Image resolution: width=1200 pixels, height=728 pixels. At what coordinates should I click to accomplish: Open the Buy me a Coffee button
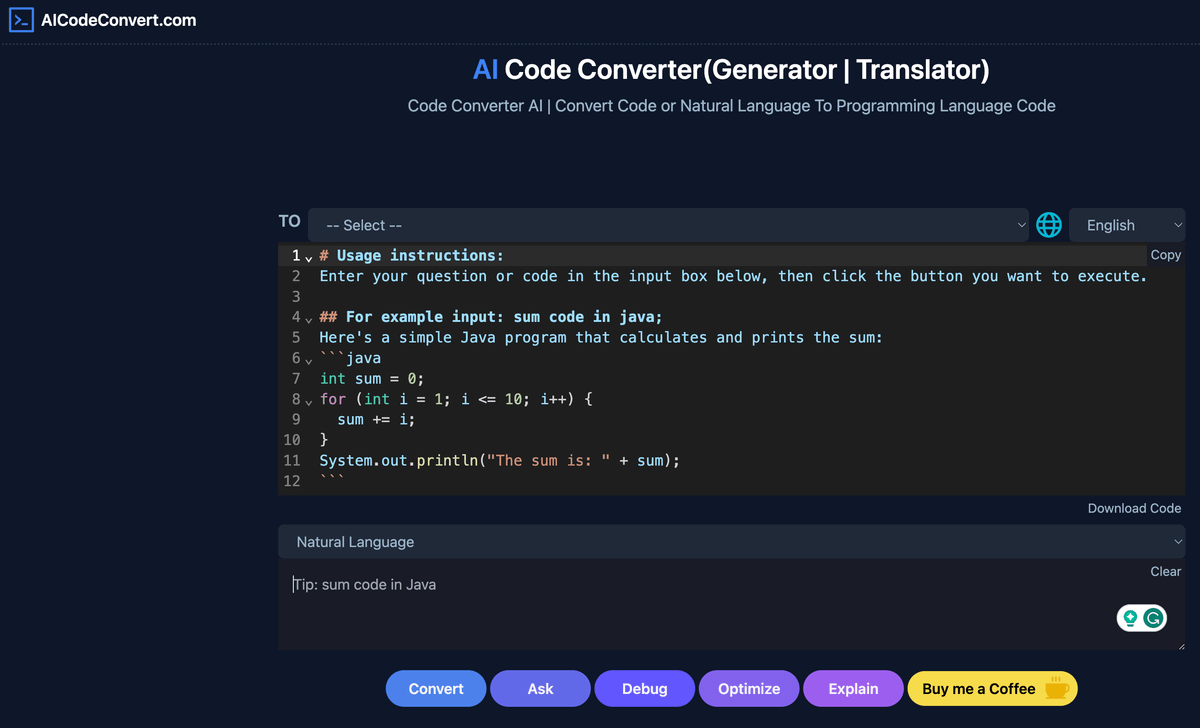tap(991, 688)
